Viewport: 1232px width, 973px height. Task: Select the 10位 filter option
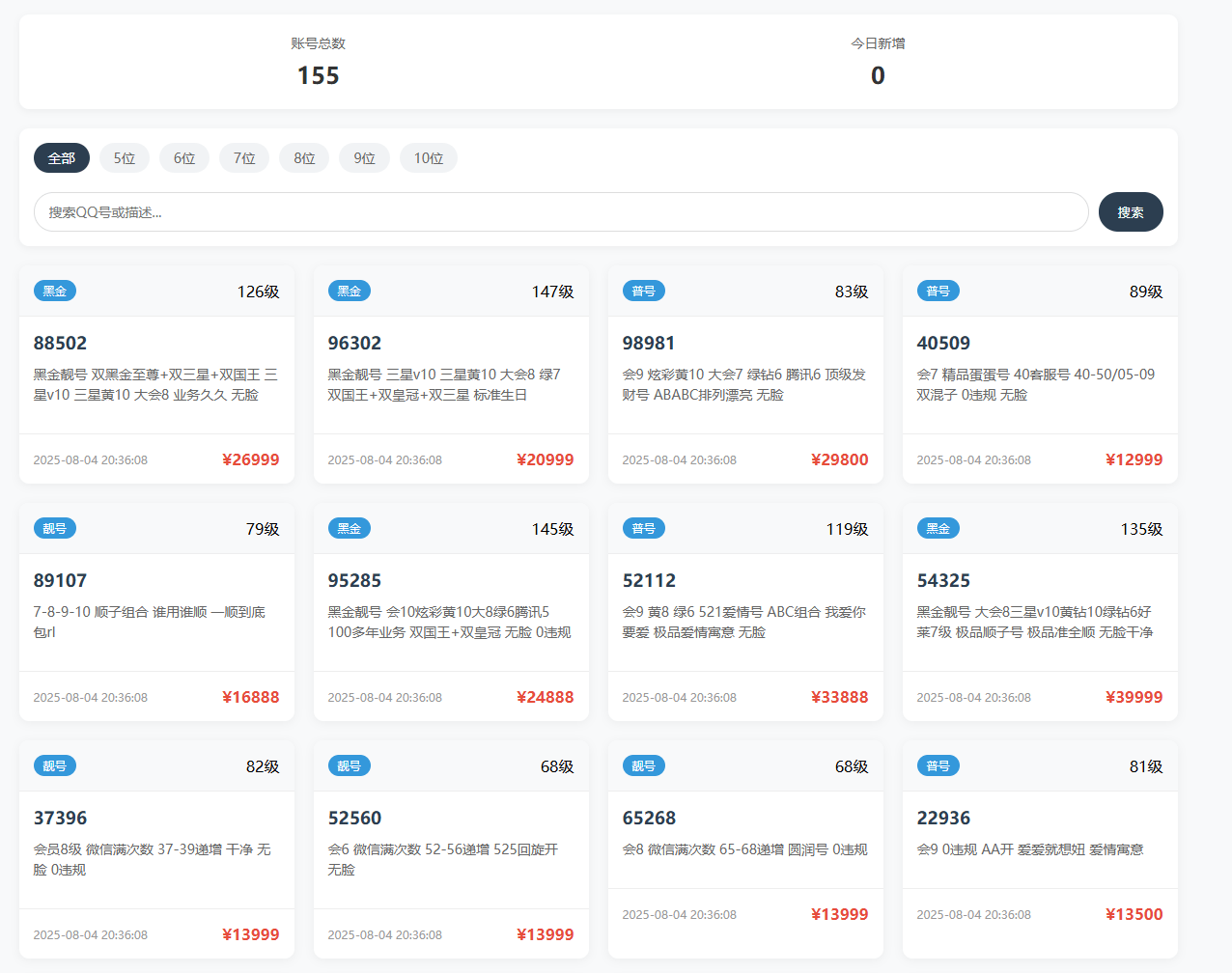pyautogui.click(x=429, y=158)
